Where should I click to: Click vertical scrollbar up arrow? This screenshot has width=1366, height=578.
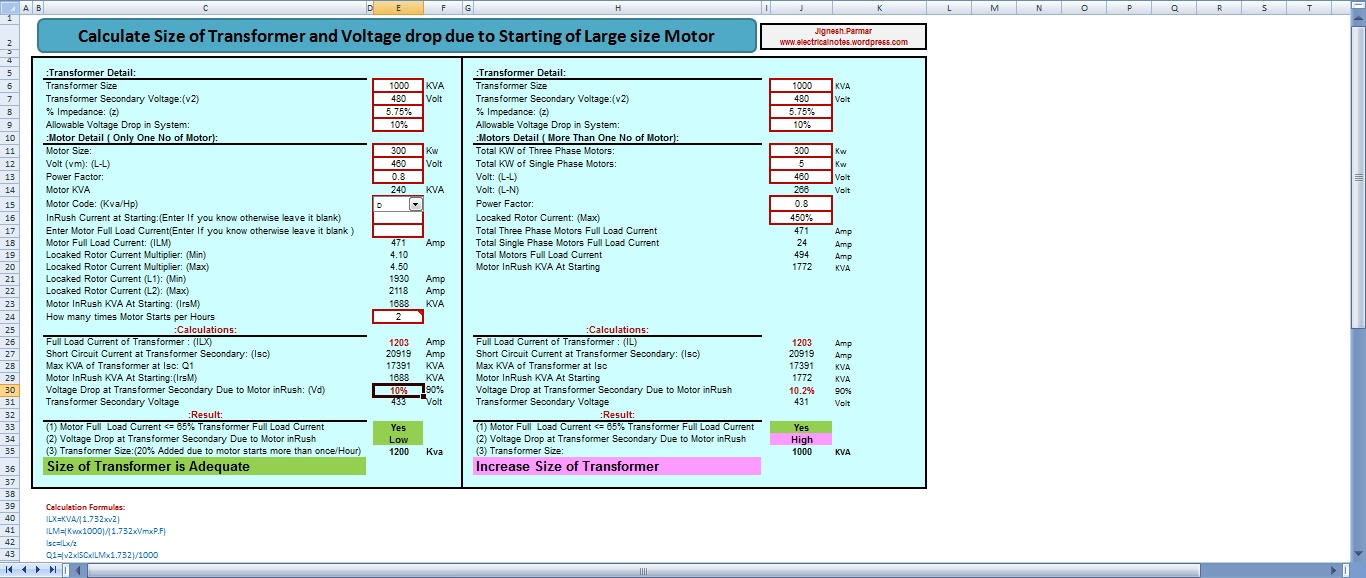(1358, 18)
